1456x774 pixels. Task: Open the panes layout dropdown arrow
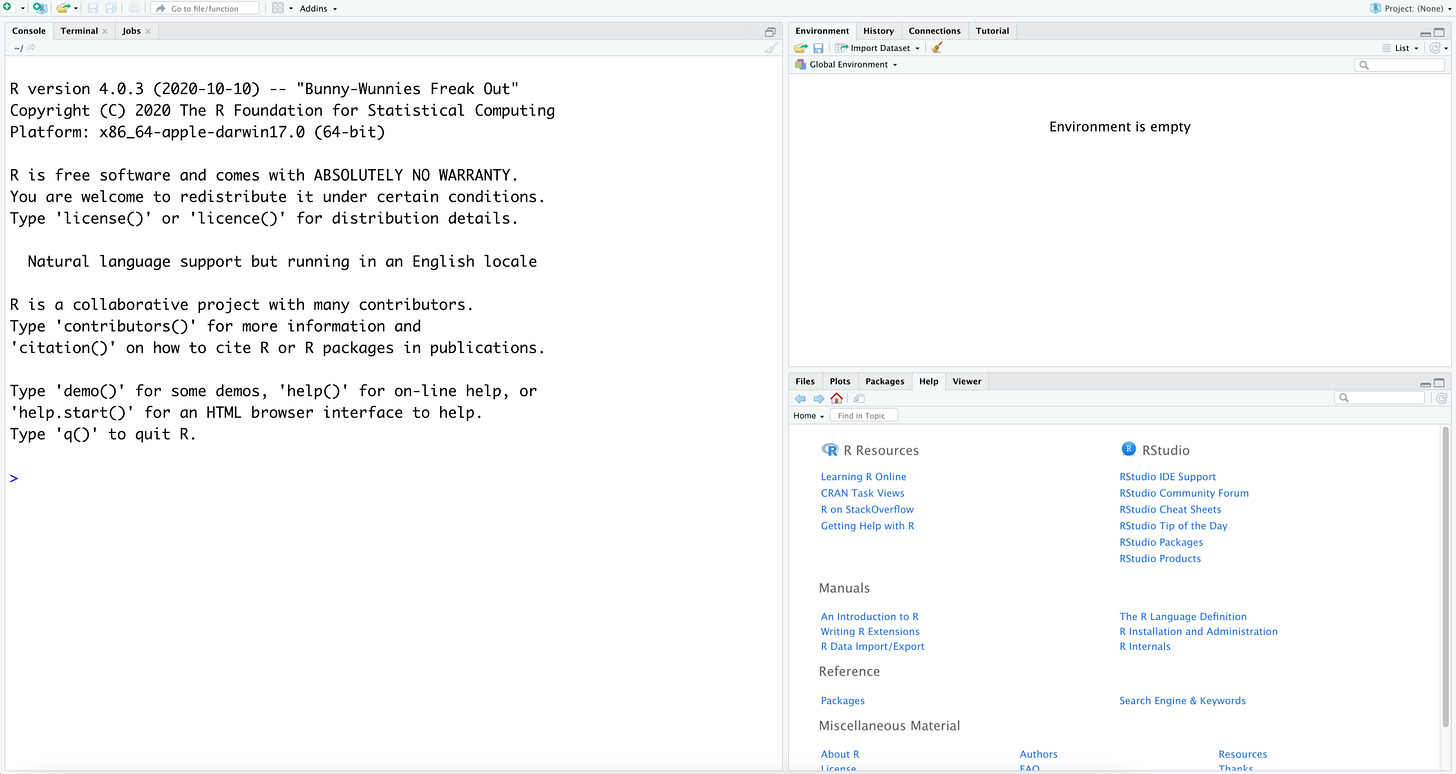291,8
